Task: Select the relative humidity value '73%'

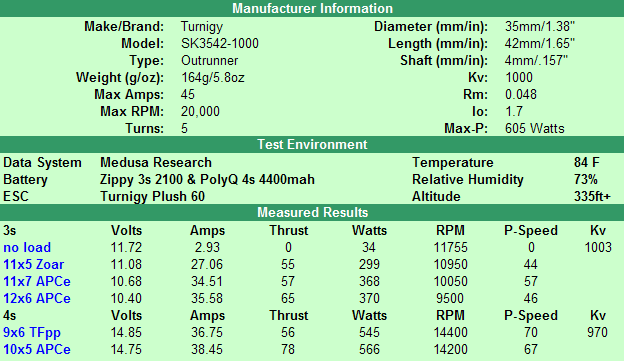Action: [586, 180]
